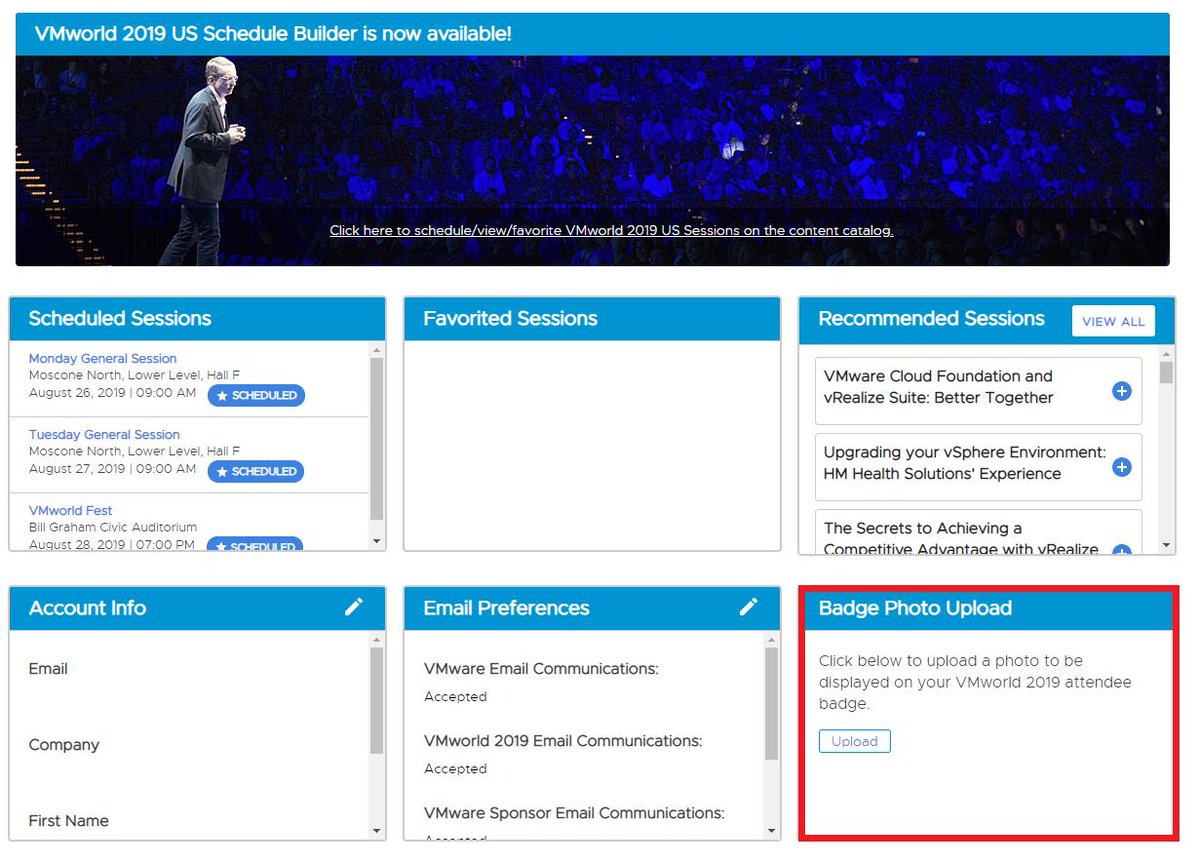This screenshot has width=1200, height=864.
Task: Click Scheduled Sessions scrollbar thumb
Action: pos(377,437)
